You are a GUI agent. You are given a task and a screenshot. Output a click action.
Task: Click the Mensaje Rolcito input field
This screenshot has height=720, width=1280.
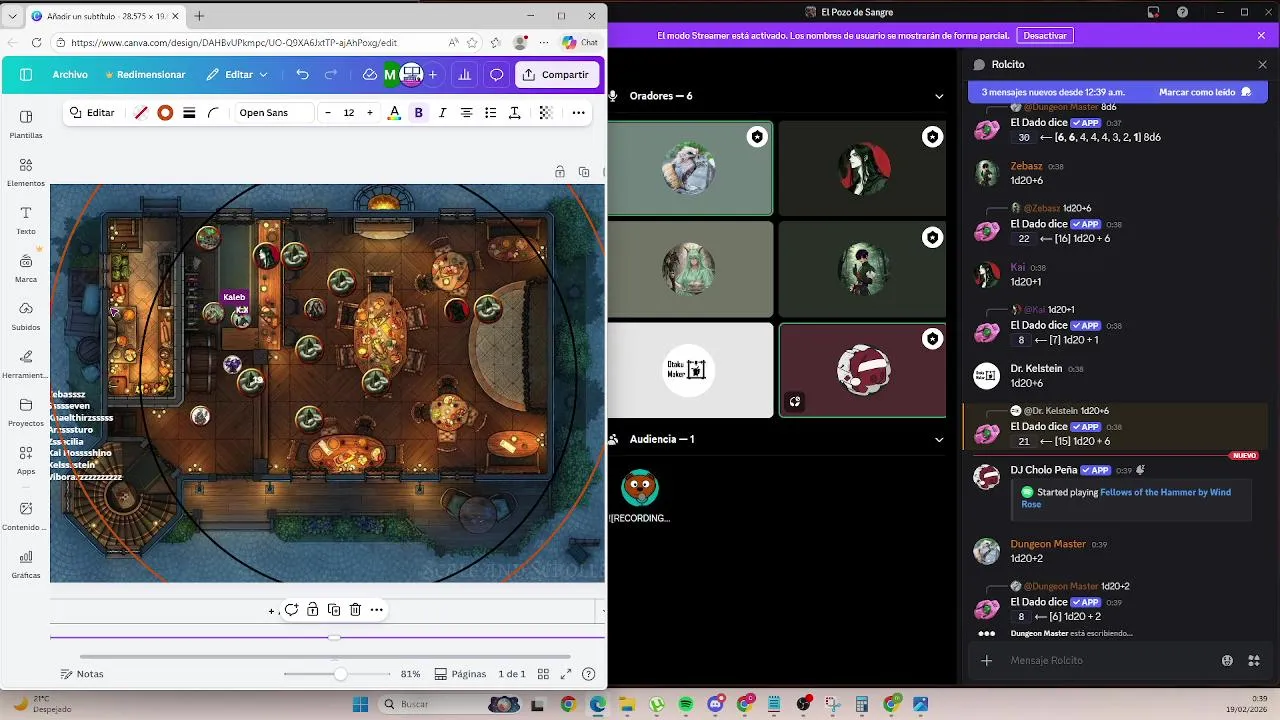1110,660
